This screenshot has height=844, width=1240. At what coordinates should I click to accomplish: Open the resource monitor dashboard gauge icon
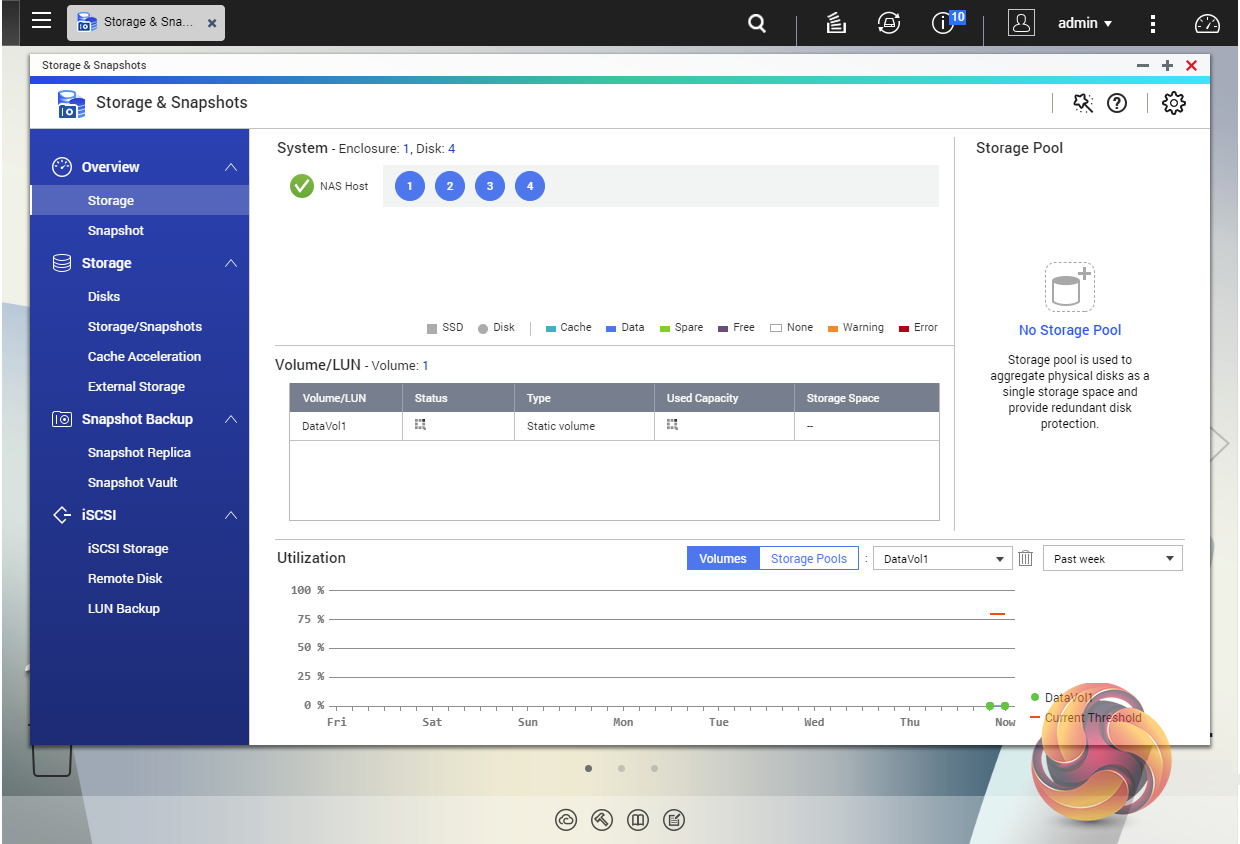(1207, 24)
